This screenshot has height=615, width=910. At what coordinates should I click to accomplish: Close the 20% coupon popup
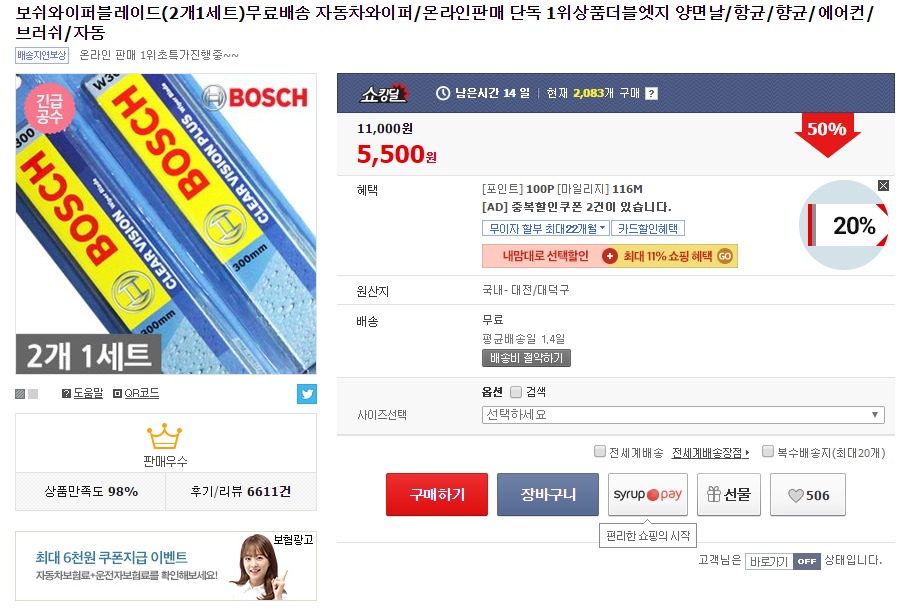pyautogui.click(x=883, y=186)
